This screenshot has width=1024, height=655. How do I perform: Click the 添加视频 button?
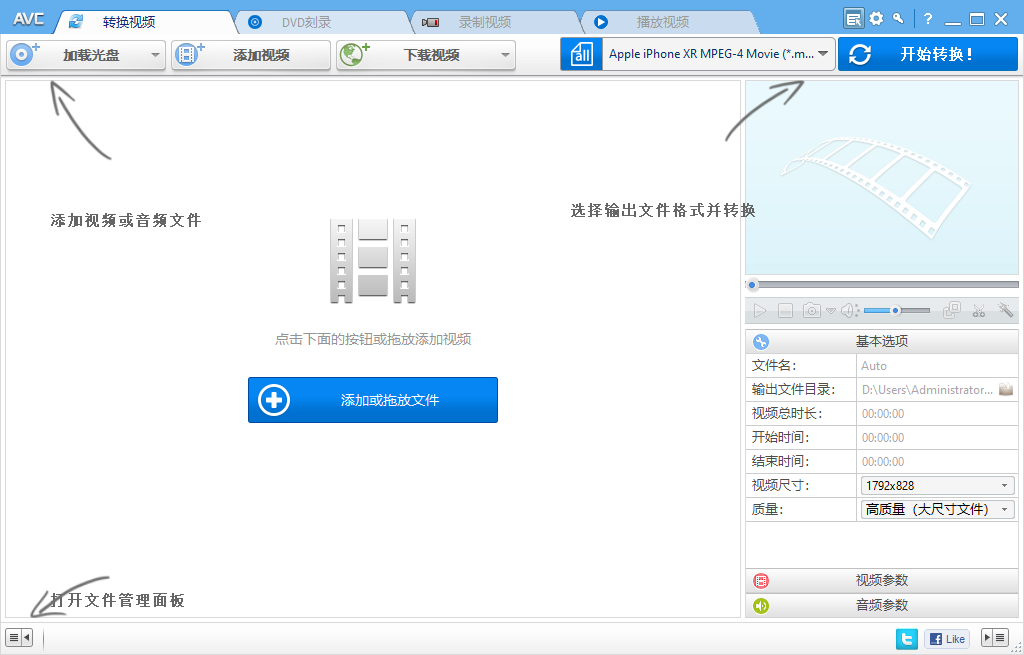pos(251,55)
